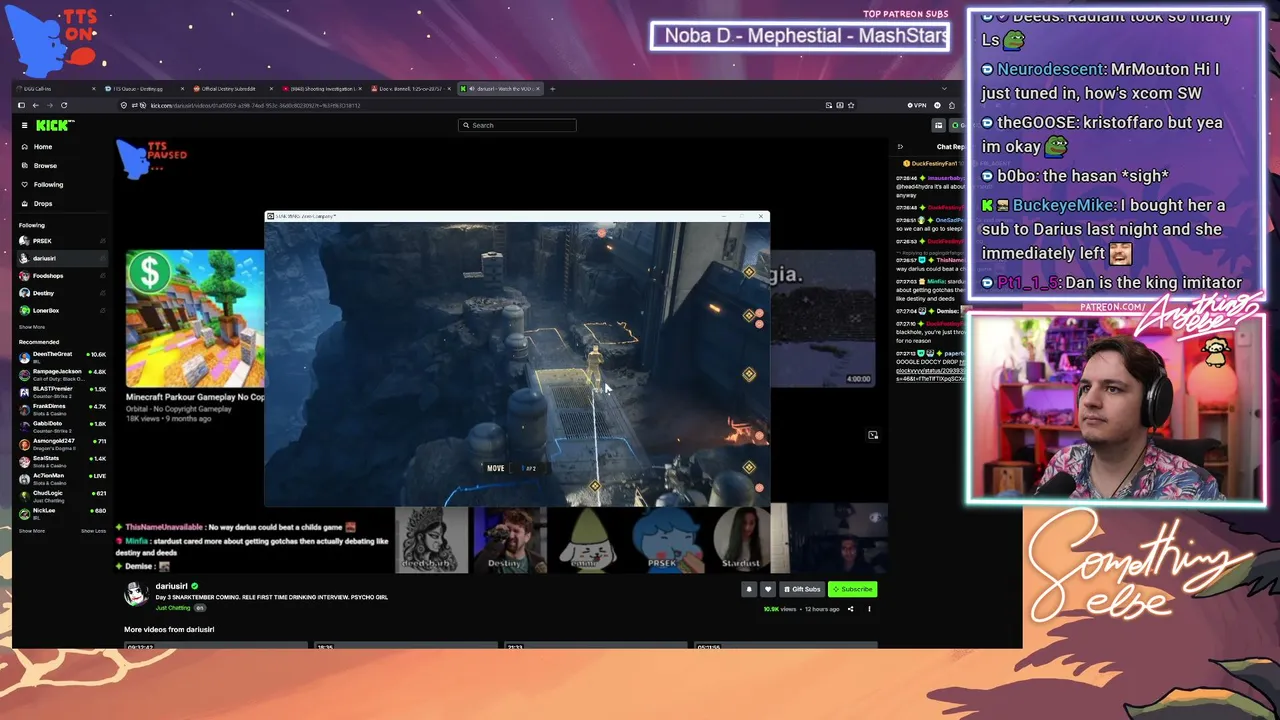Click the 4:00:00 video thumbnail
Image resolution: width=1280 pixels, height=720 pixels.
click(822, 318)
